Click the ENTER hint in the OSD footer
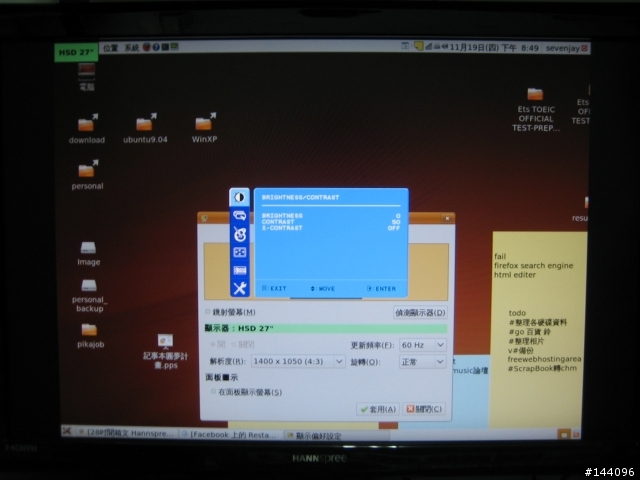The height and width of the screenshot is (480, 640). point(382,289)
